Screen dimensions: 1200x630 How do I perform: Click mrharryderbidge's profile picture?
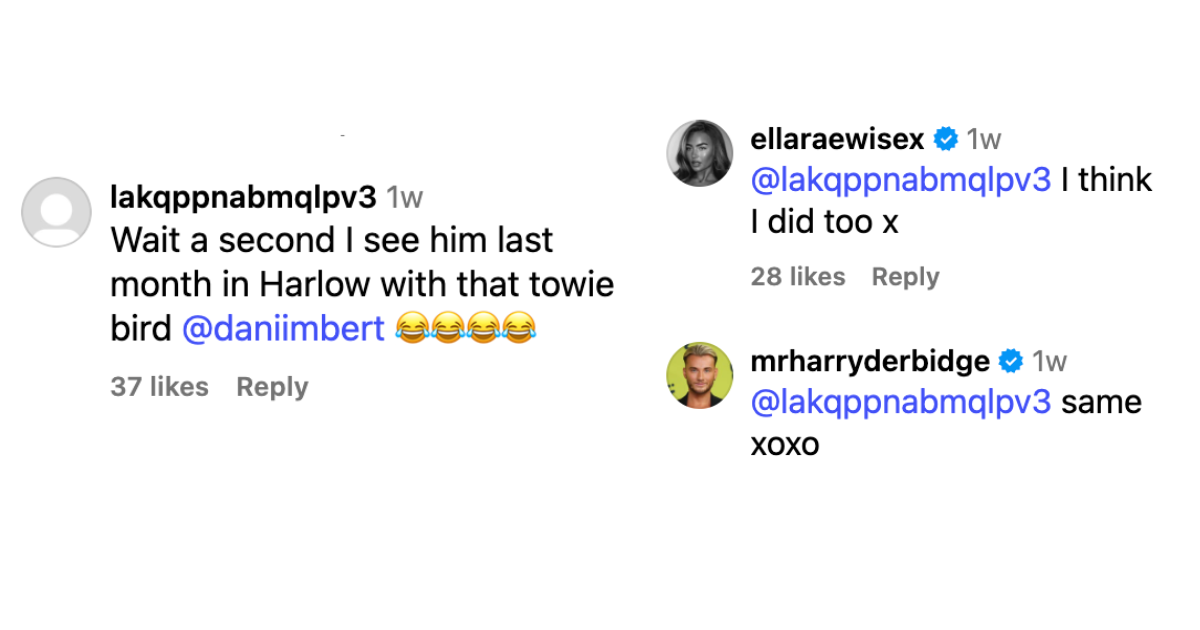click(700, 375)
